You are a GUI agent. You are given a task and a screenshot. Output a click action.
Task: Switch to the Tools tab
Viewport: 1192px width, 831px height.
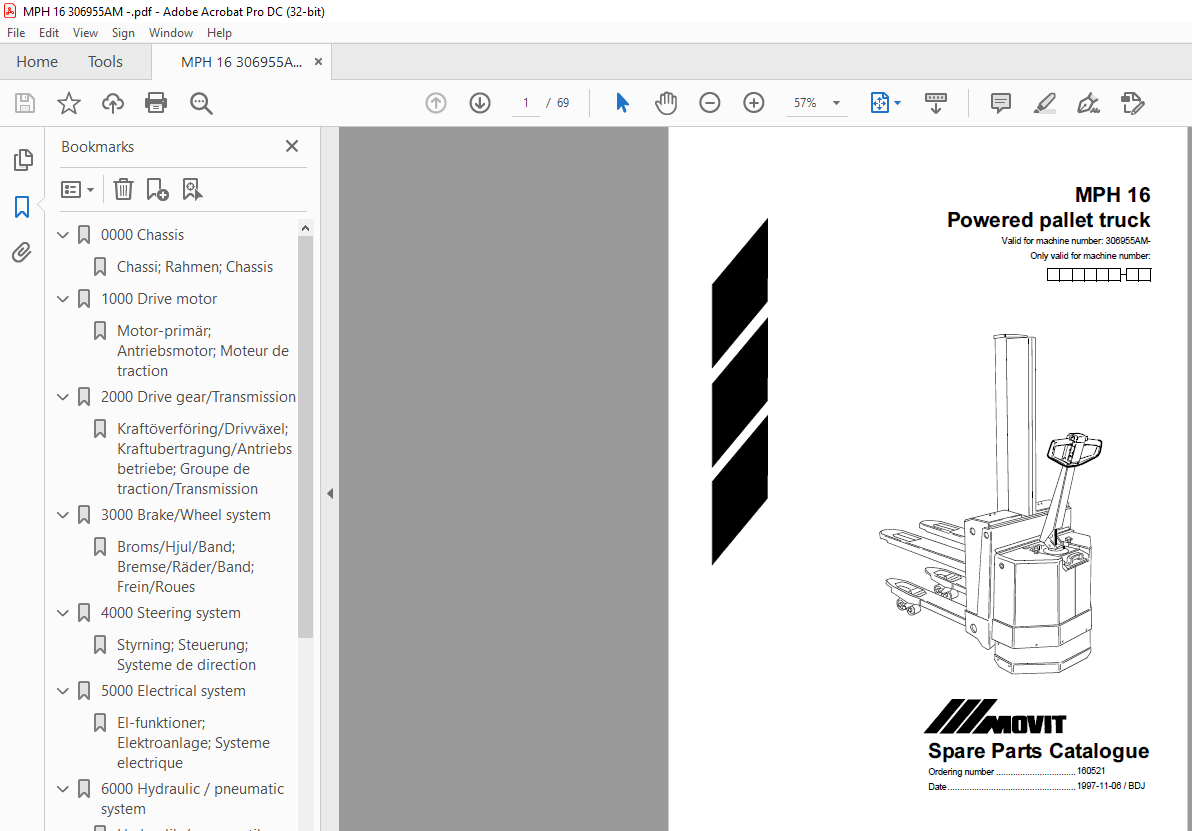pos(105,62)
